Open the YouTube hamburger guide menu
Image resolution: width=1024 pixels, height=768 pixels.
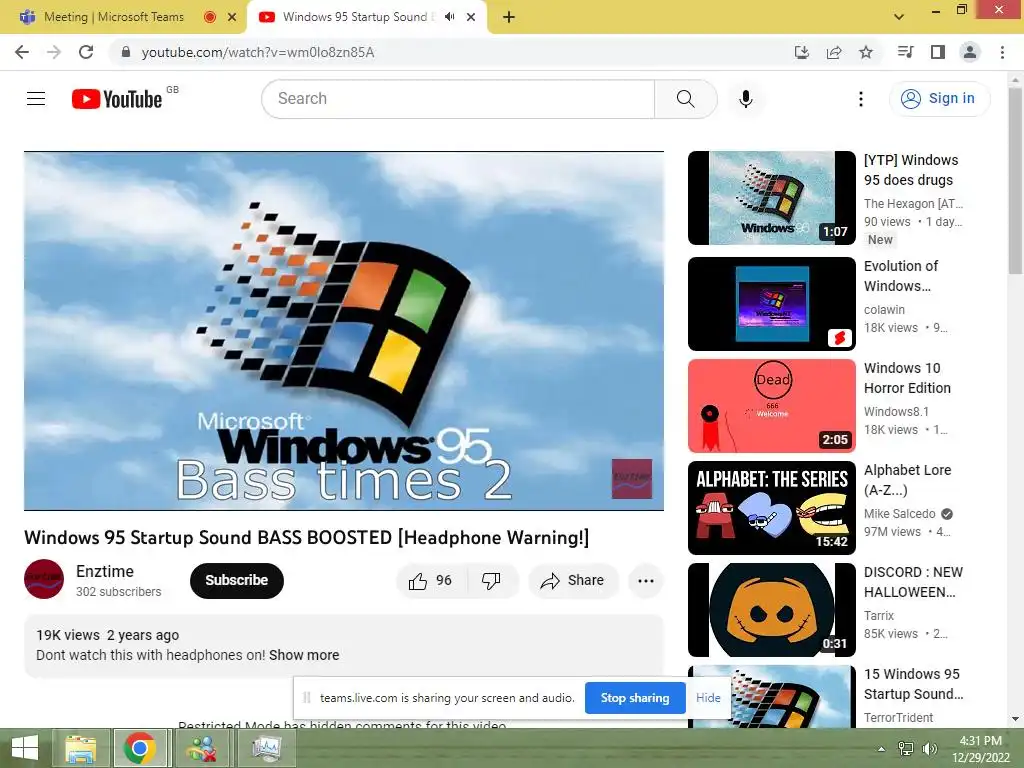click(x=36, y=99)
